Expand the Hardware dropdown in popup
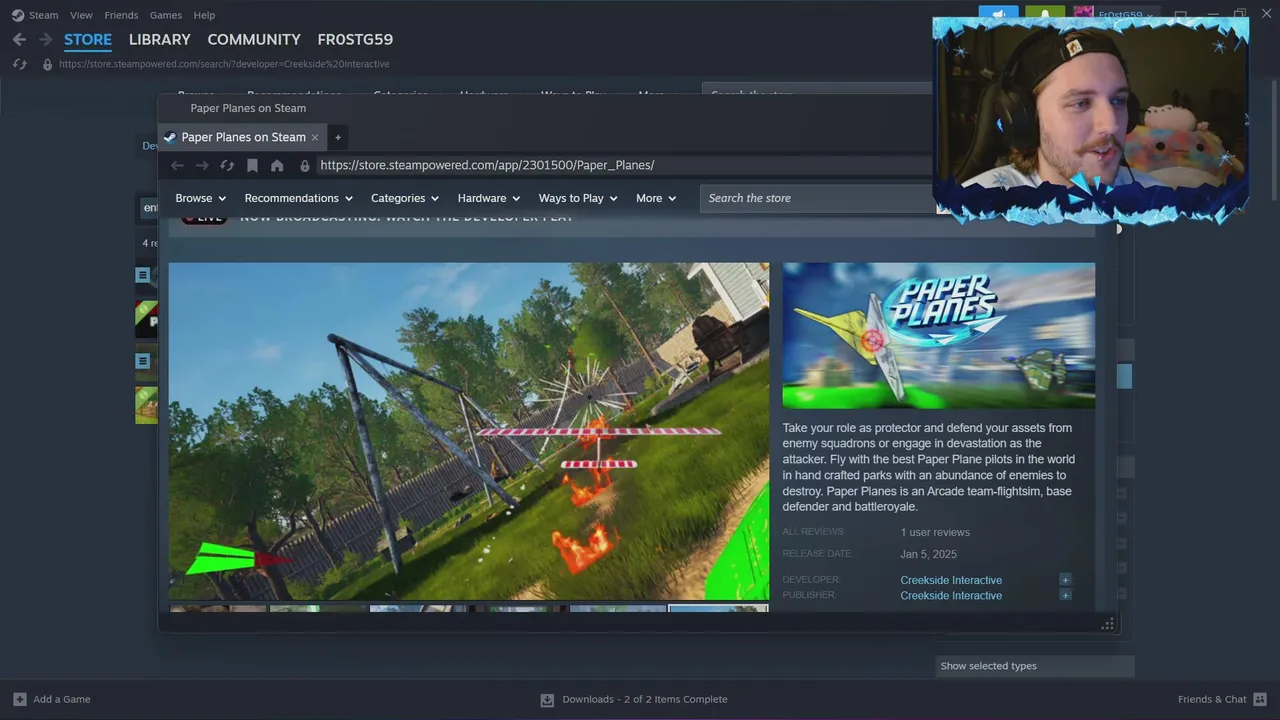This screenshot has width=1280, height=720. (x=489, y=198)
